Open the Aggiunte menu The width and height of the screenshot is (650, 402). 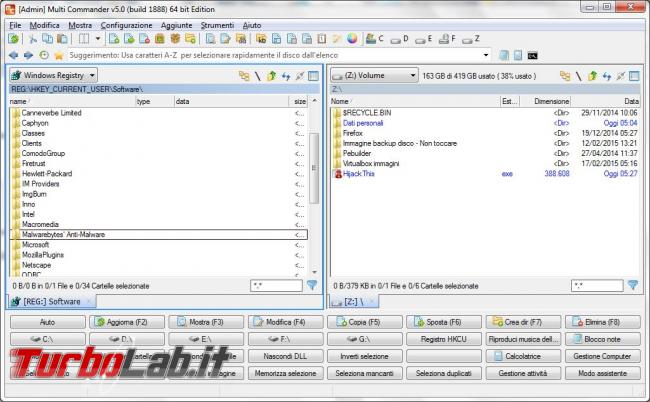coord(177,25)
